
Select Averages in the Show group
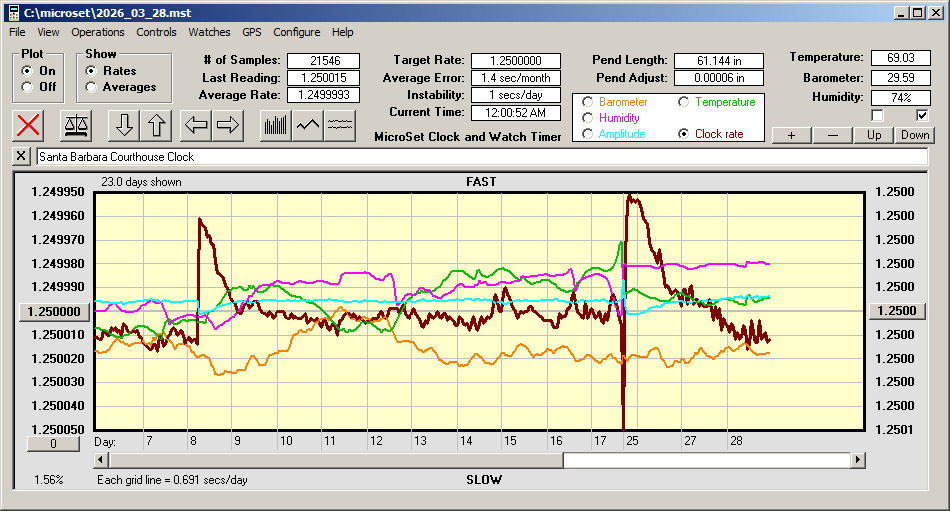[x=91, y=87]
